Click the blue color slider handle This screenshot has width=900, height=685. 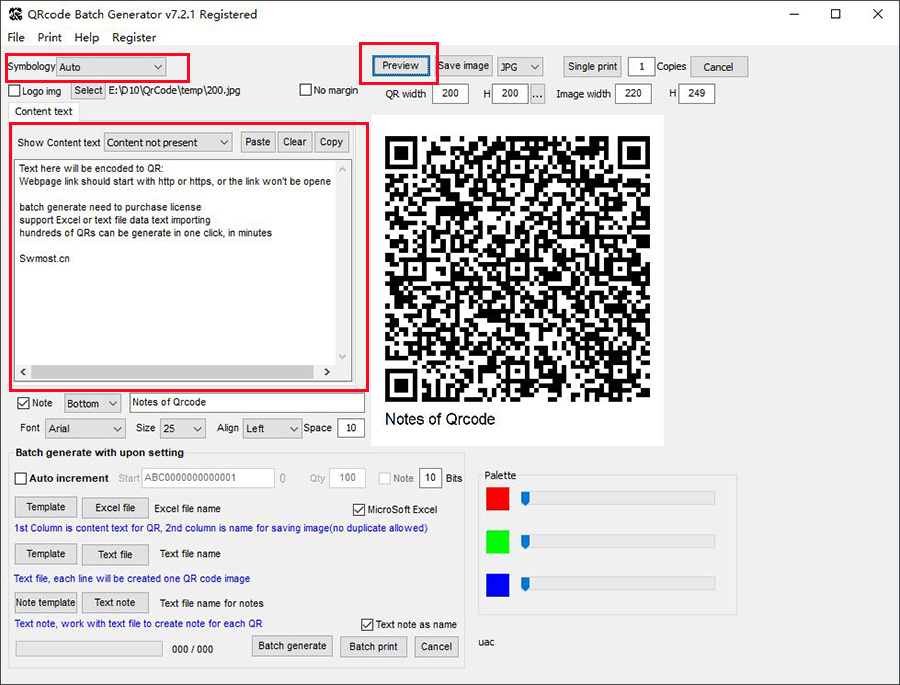click(525, 584)
